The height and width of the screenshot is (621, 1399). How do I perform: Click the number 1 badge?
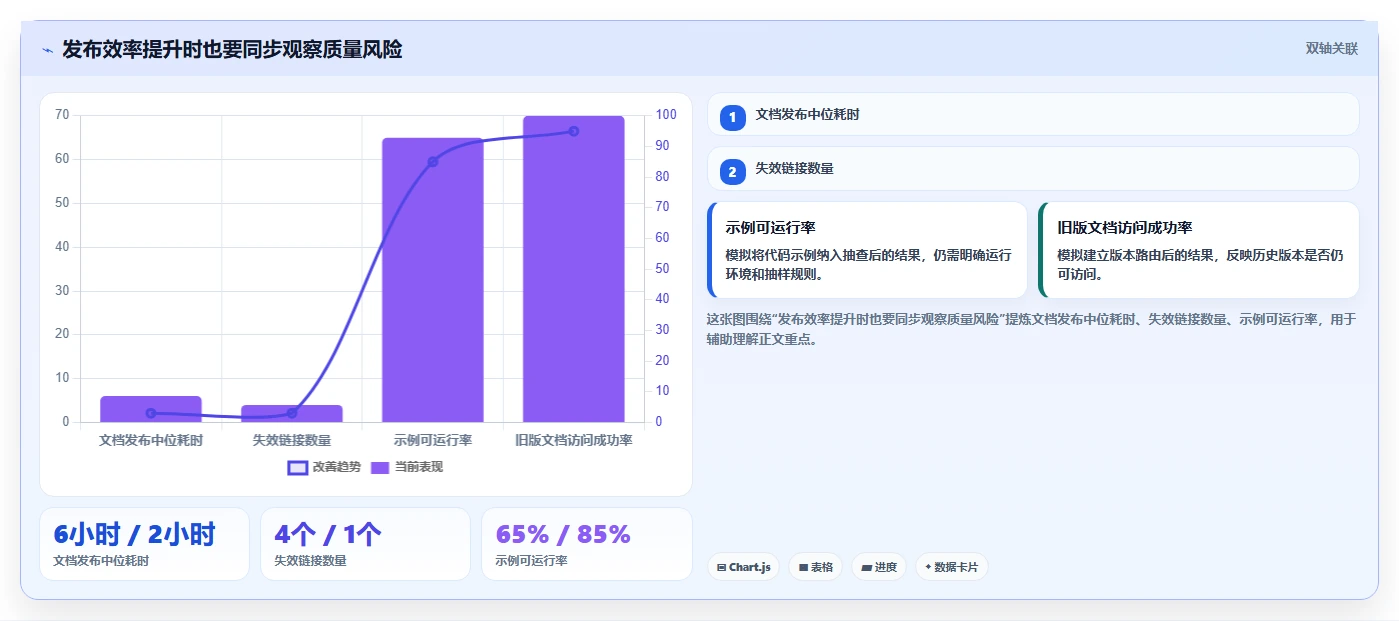tap(732, 117)
